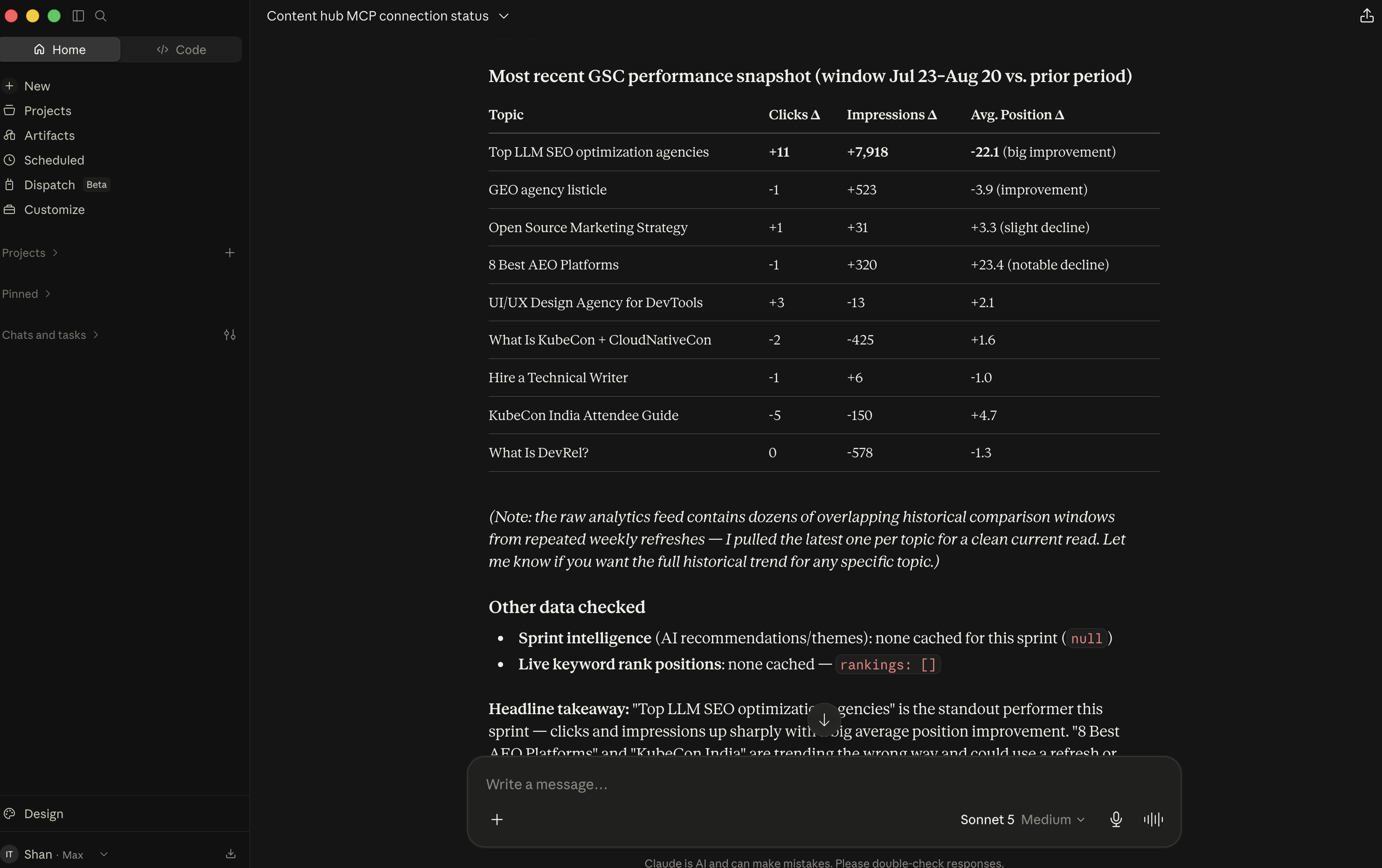Switch to the Code tab

point(181,49)
